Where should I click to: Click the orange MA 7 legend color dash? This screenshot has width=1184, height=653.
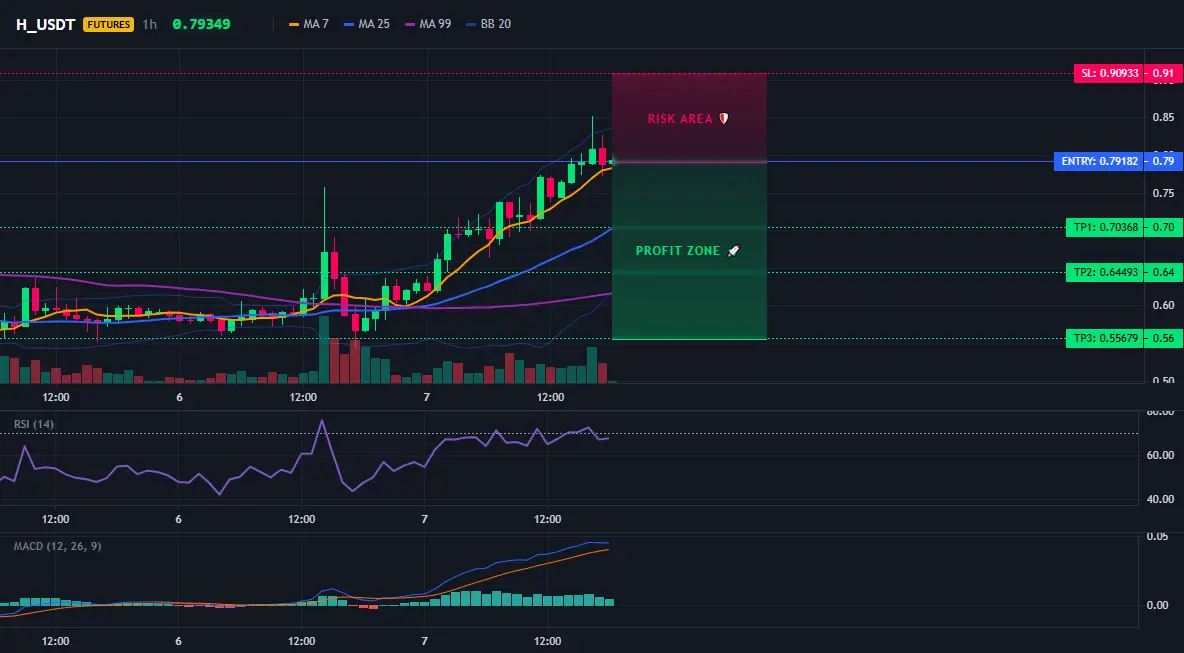coord(294,24)
